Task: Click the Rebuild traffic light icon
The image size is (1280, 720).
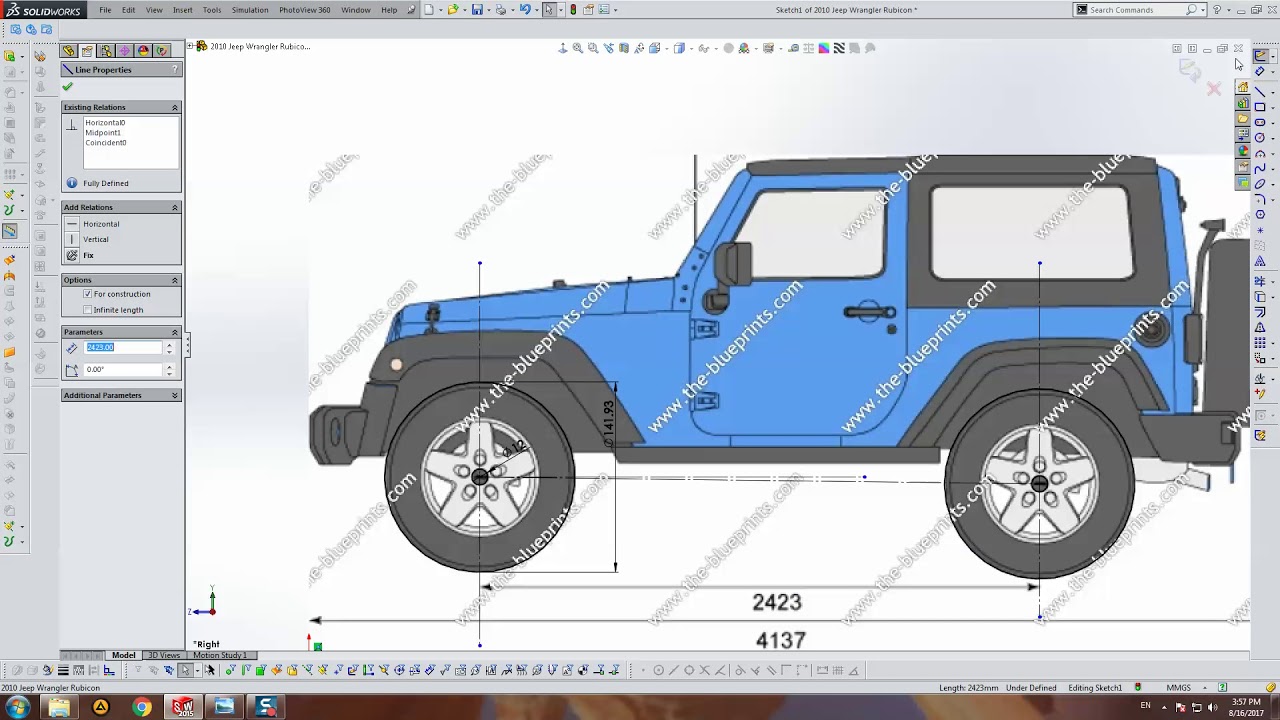Action: pos(573,10)
